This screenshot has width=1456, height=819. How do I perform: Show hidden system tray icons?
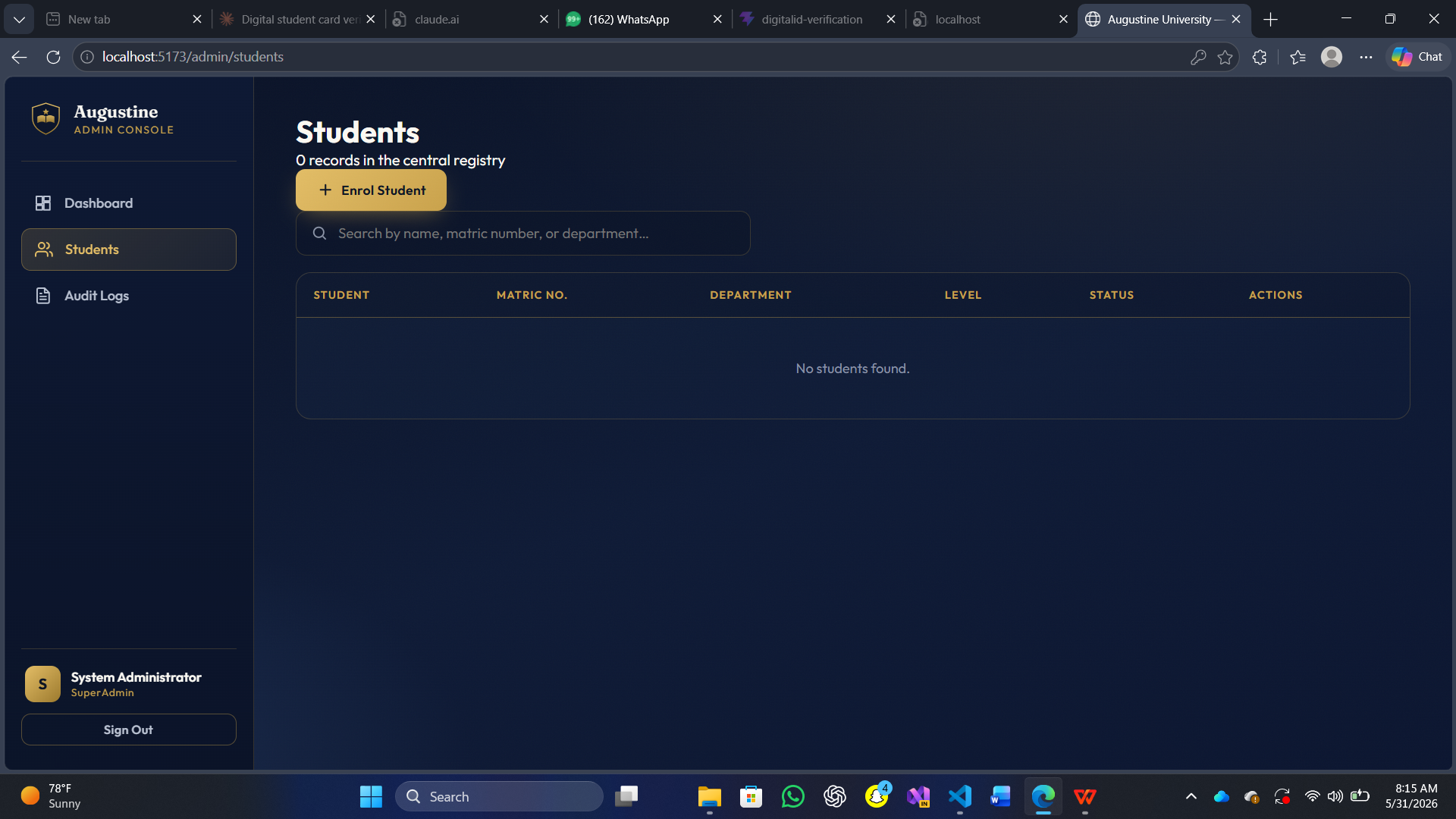(1191, 796)
